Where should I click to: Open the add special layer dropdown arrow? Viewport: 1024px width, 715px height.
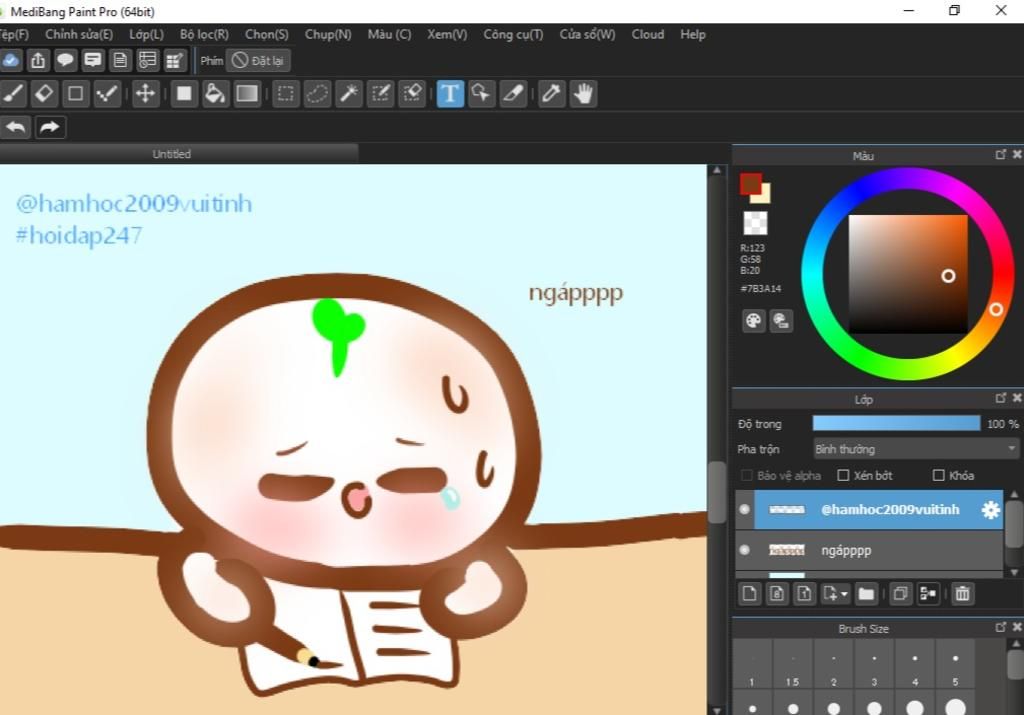point(844,594)
